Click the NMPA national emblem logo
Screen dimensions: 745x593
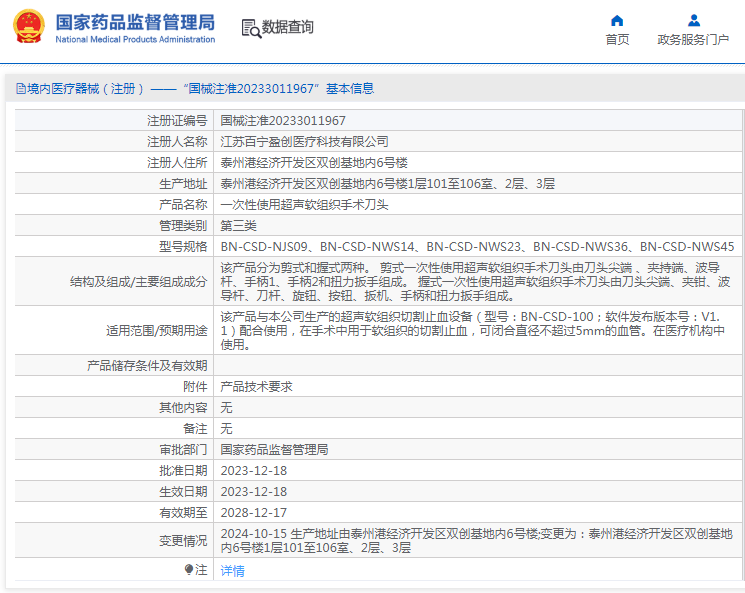(x=29, y=26)
